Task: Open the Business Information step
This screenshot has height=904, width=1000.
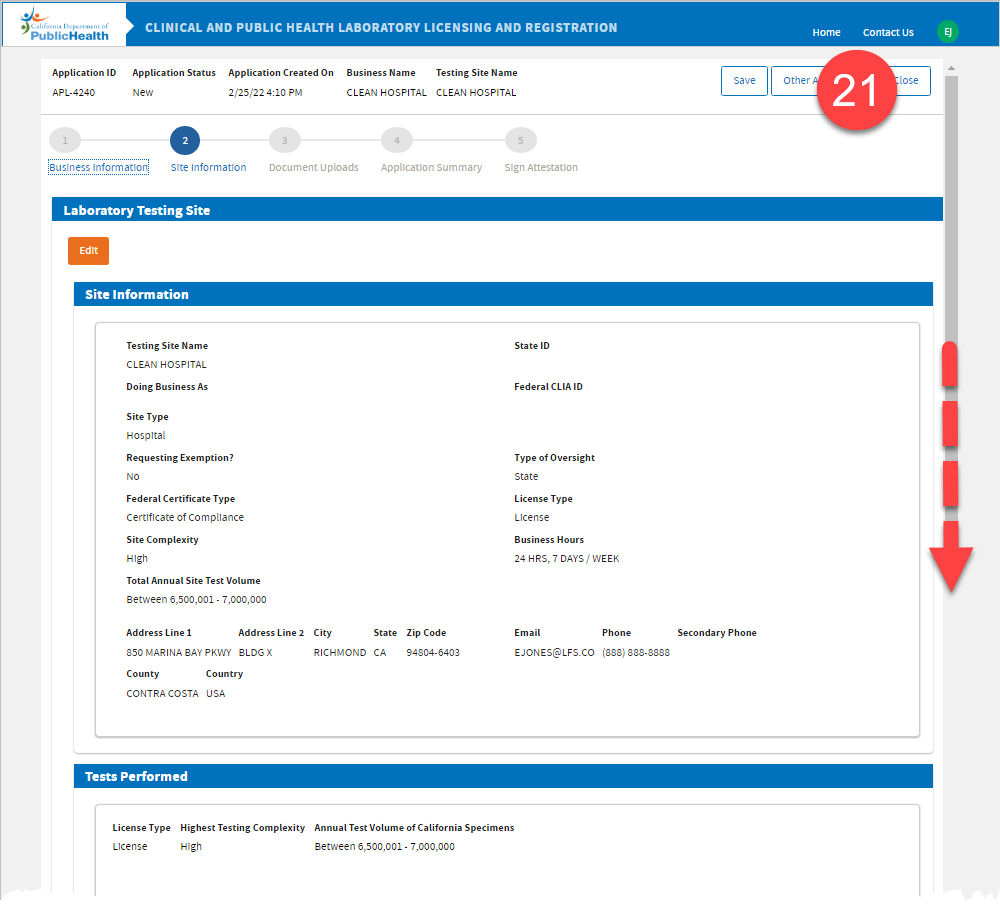Action: (x=99, y=167)
